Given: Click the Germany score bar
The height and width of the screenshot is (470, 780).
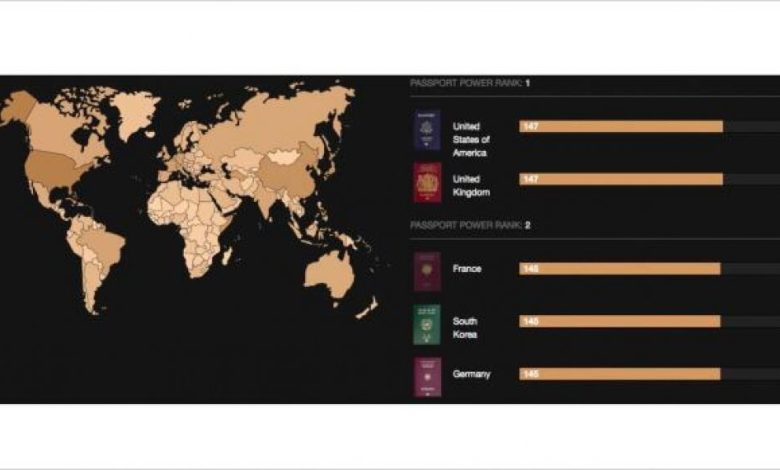Looking at the screenshot, I should point(620,374).
